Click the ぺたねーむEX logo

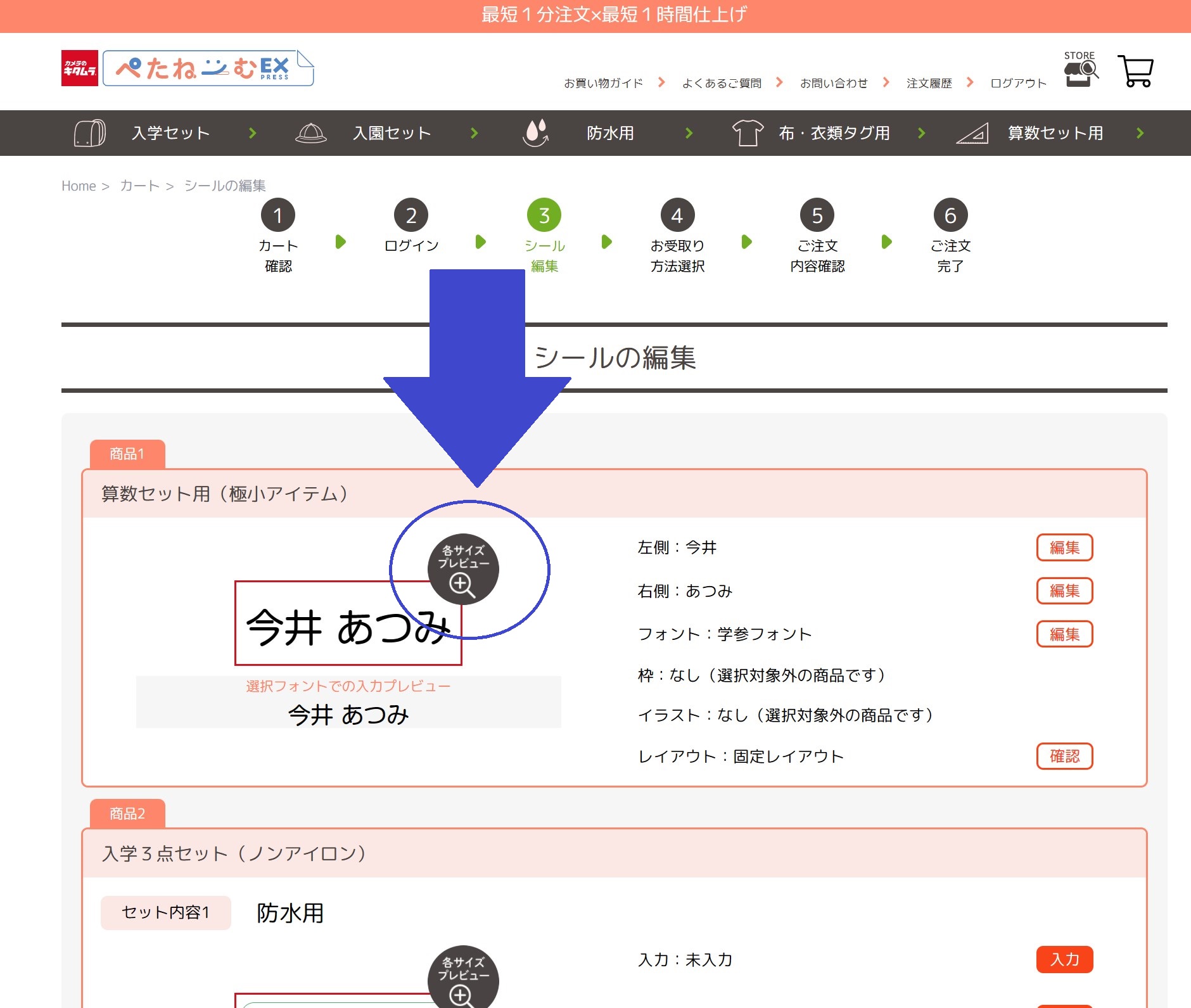point(203,68)
